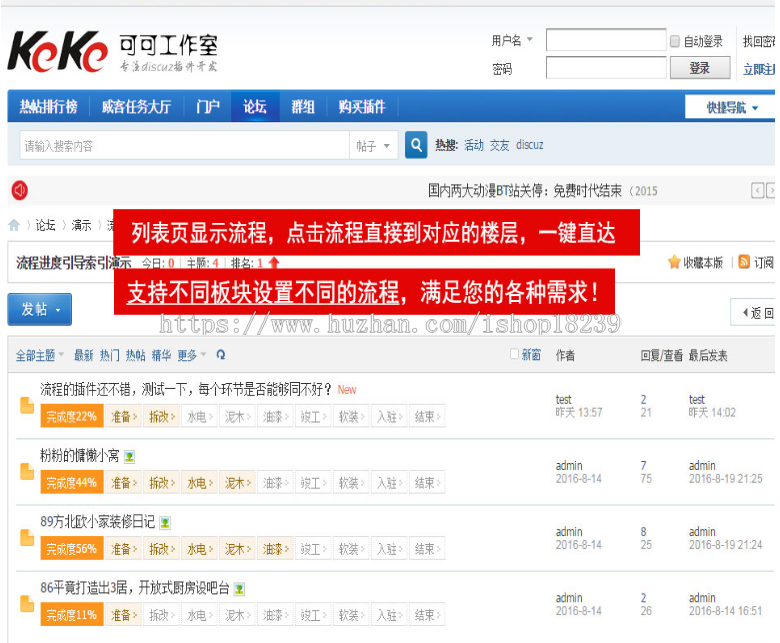
Task: Click last poster time 2016-8-19 21:24
Action: (725, 545)
